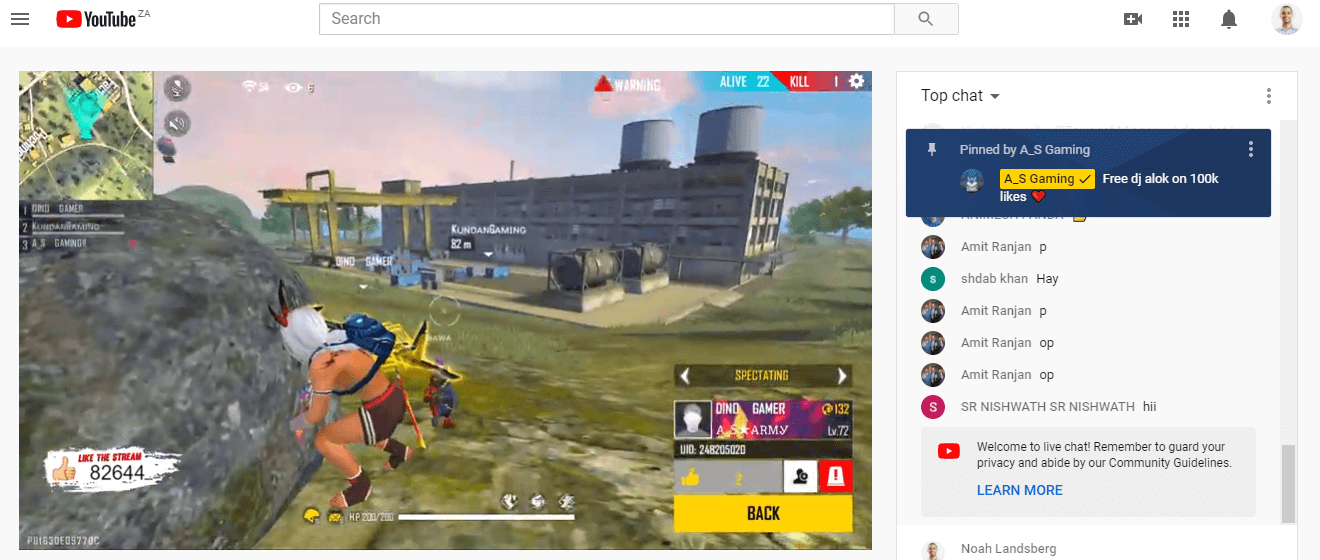Click the pin icon on pinned message
The height and width of the screenshot is (560, 1320).
[x=932, y=150]
